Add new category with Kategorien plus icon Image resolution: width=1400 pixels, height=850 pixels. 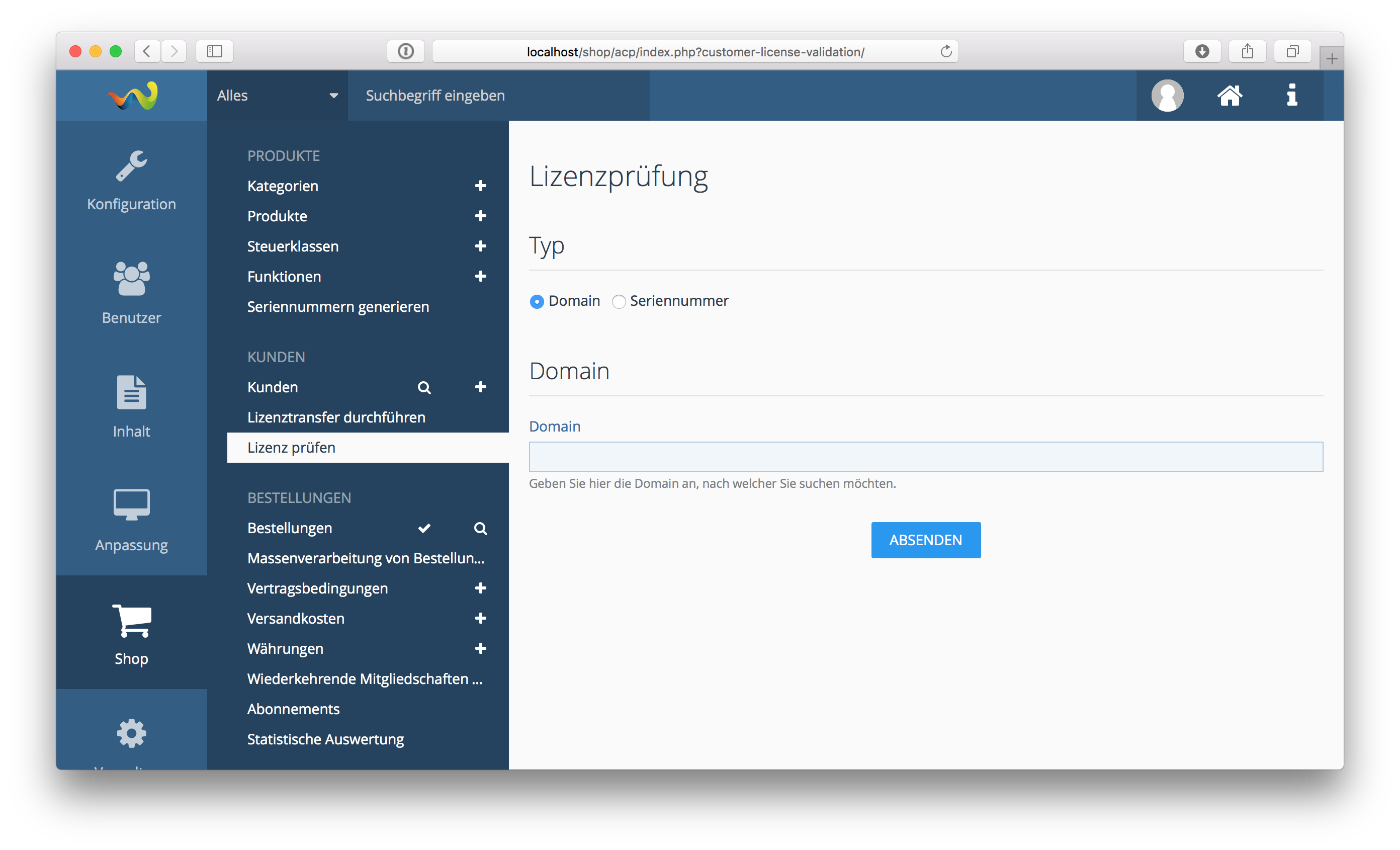(480, 186)
